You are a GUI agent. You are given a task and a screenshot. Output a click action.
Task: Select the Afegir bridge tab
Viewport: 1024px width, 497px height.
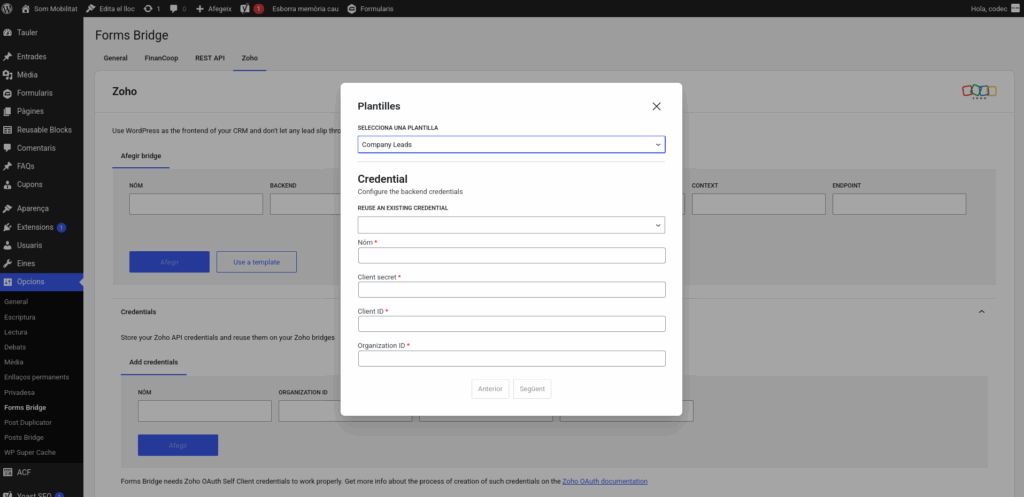(141, 156)
